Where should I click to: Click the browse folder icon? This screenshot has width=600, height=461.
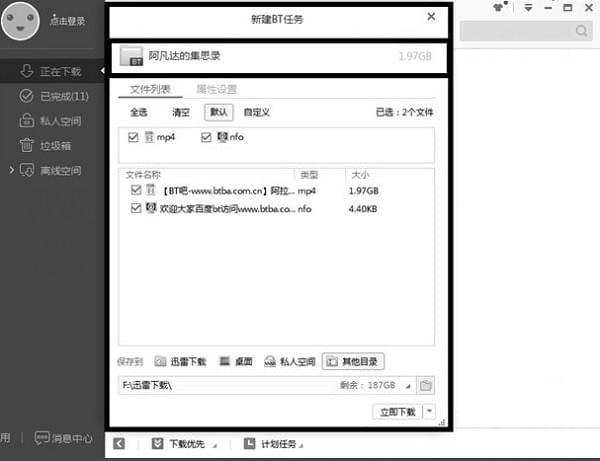pos(426,385)
